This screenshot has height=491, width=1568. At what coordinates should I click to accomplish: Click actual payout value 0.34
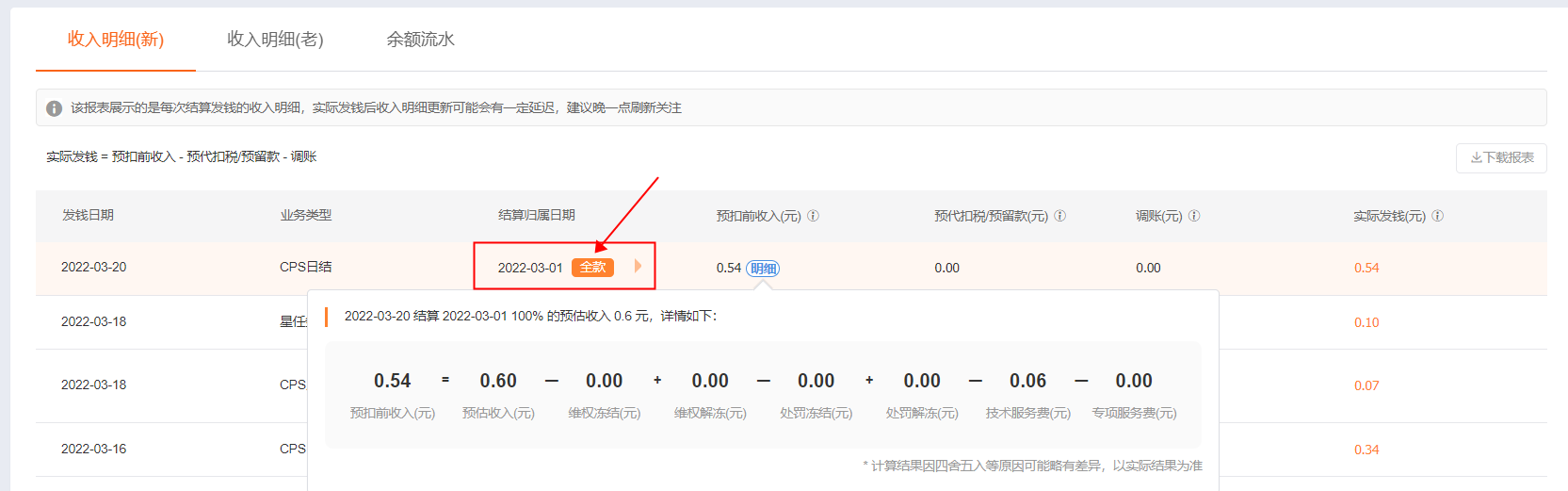tap(1366, 450)
